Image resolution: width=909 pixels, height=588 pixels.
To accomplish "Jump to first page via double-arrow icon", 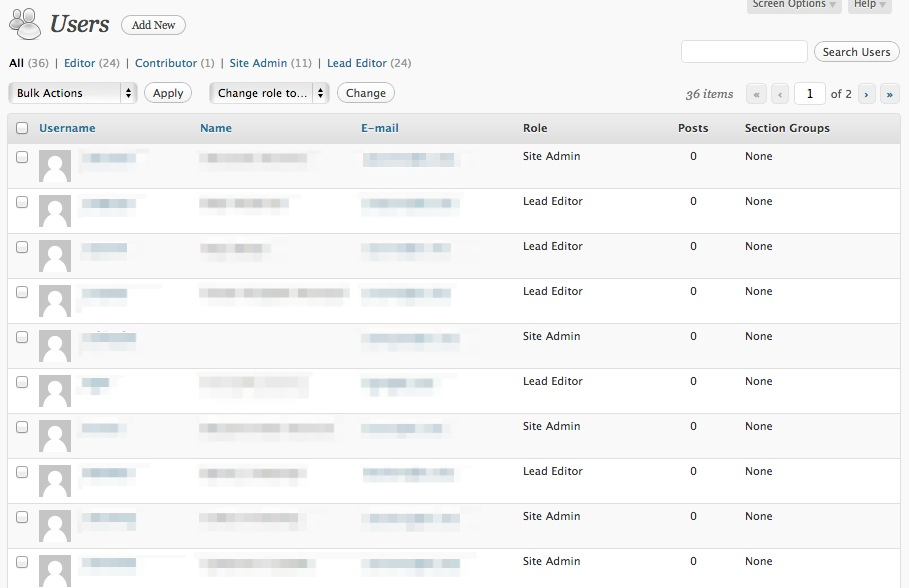I will pos(756,93).
